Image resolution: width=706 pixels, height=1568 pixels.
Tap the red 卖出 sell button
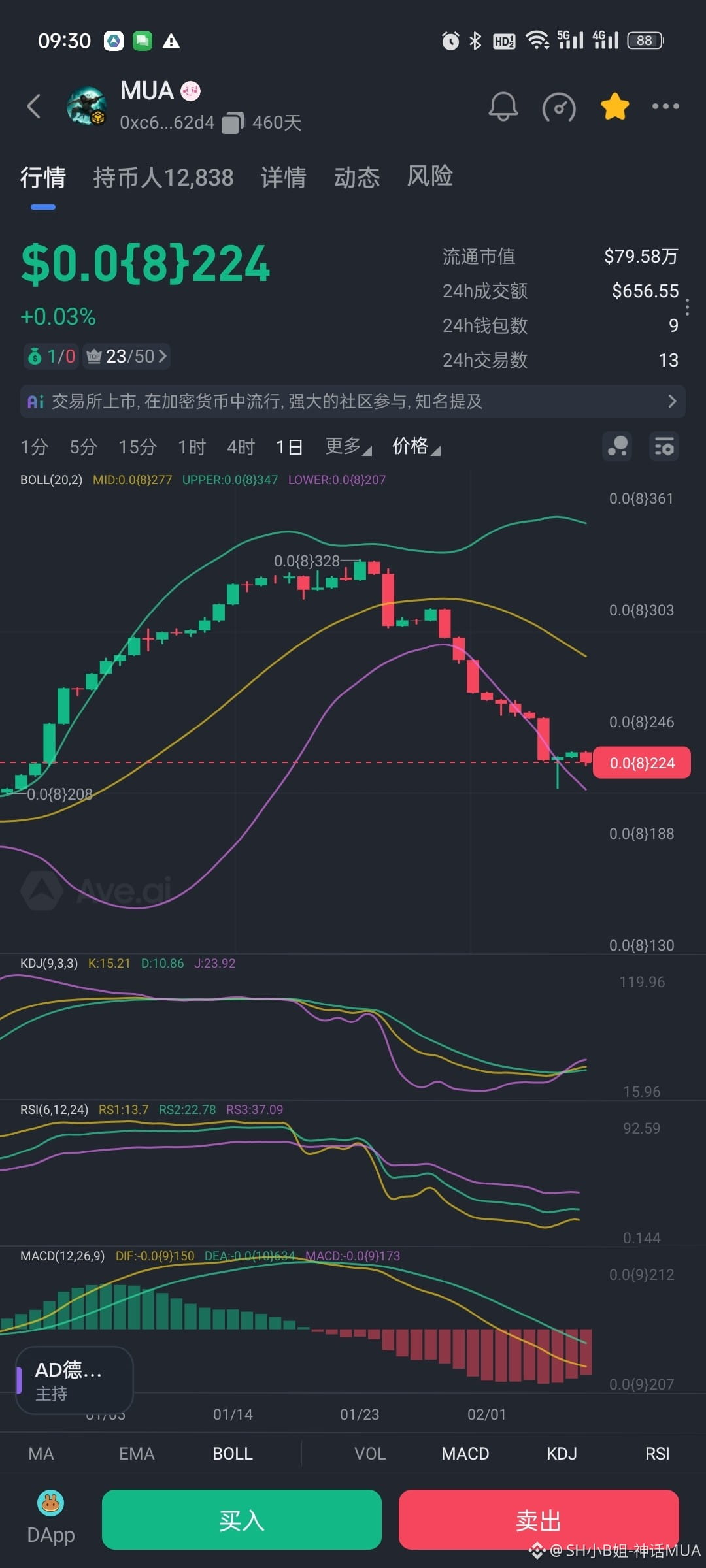point(539,1520)
